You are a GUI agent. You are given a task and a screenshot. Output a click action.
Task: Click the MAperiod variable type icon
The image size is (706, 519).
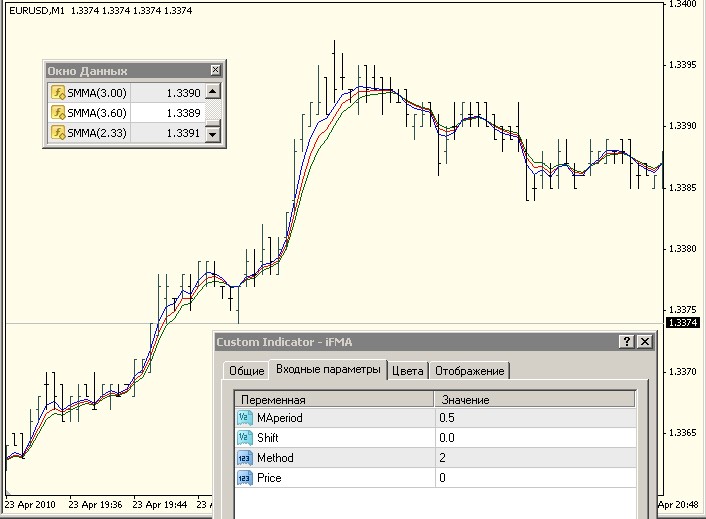pos(245,417)
